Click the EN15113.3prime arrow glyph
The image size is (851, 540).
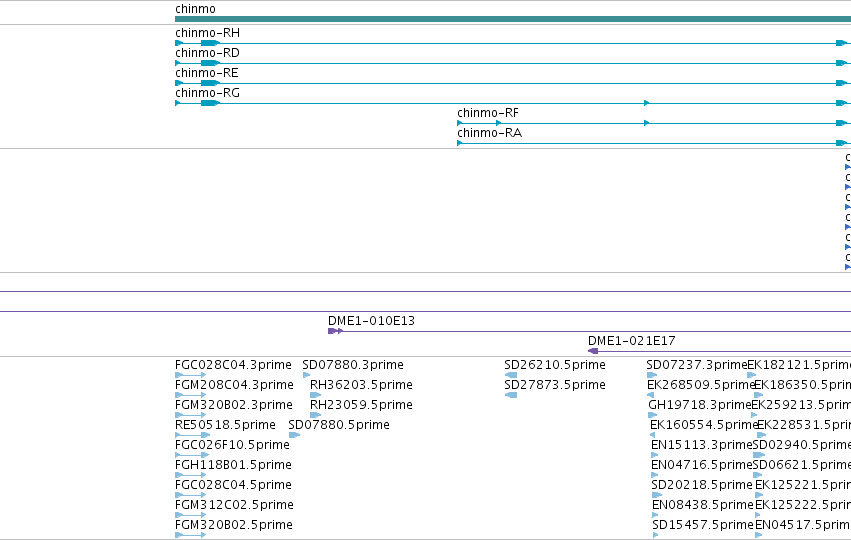coord(655,455)
